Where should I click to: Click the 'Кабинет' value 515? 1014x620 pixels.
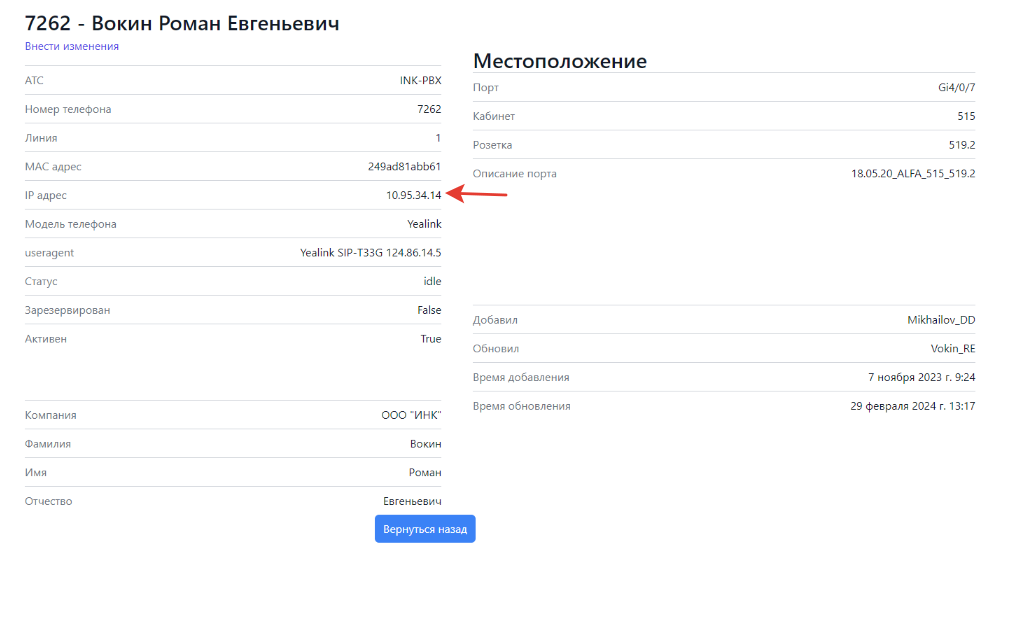pos(966,116)
